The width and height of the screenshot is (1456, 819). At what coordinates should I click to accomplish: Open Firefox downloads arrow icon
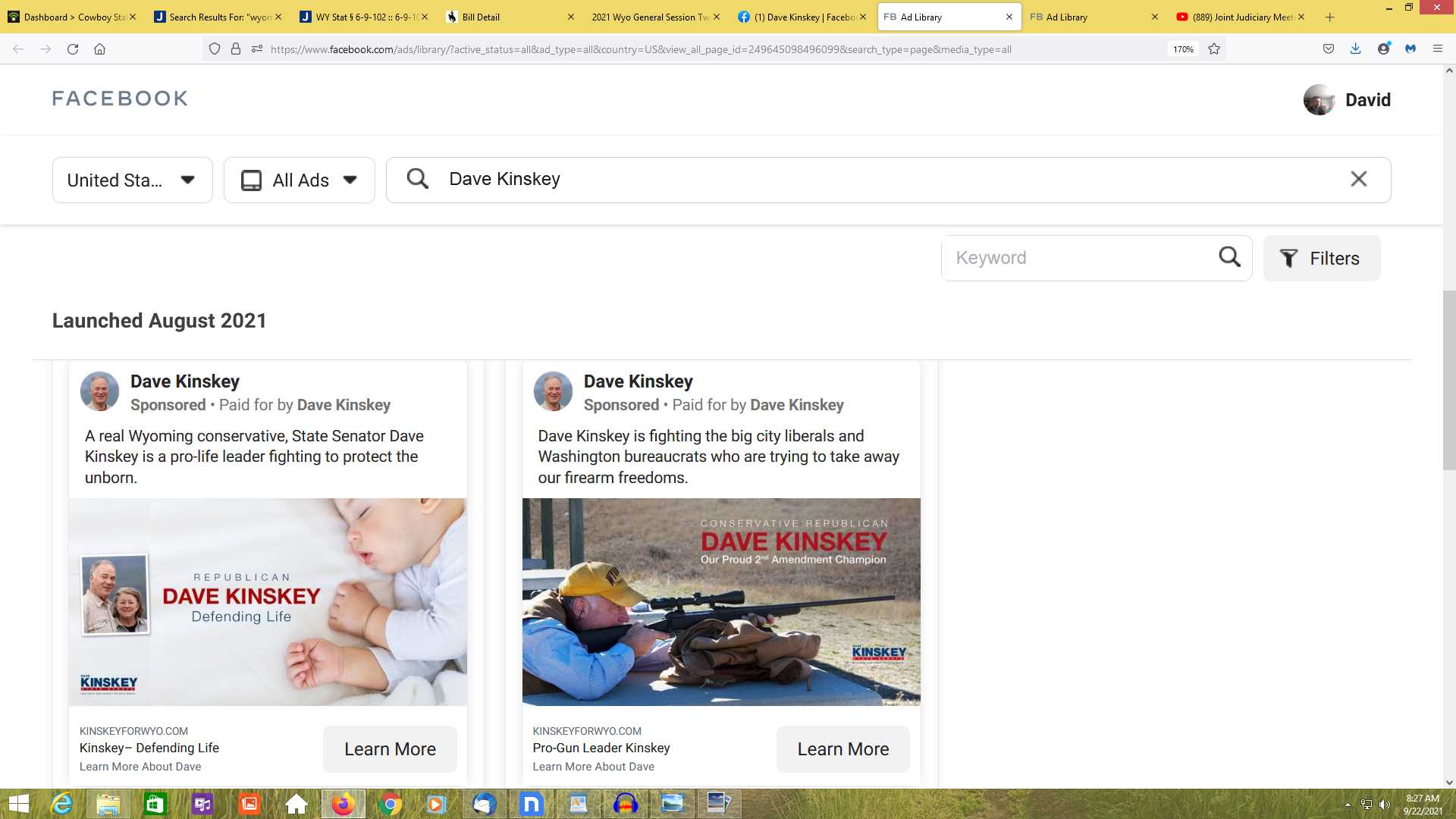click(x=1355, y=49)
